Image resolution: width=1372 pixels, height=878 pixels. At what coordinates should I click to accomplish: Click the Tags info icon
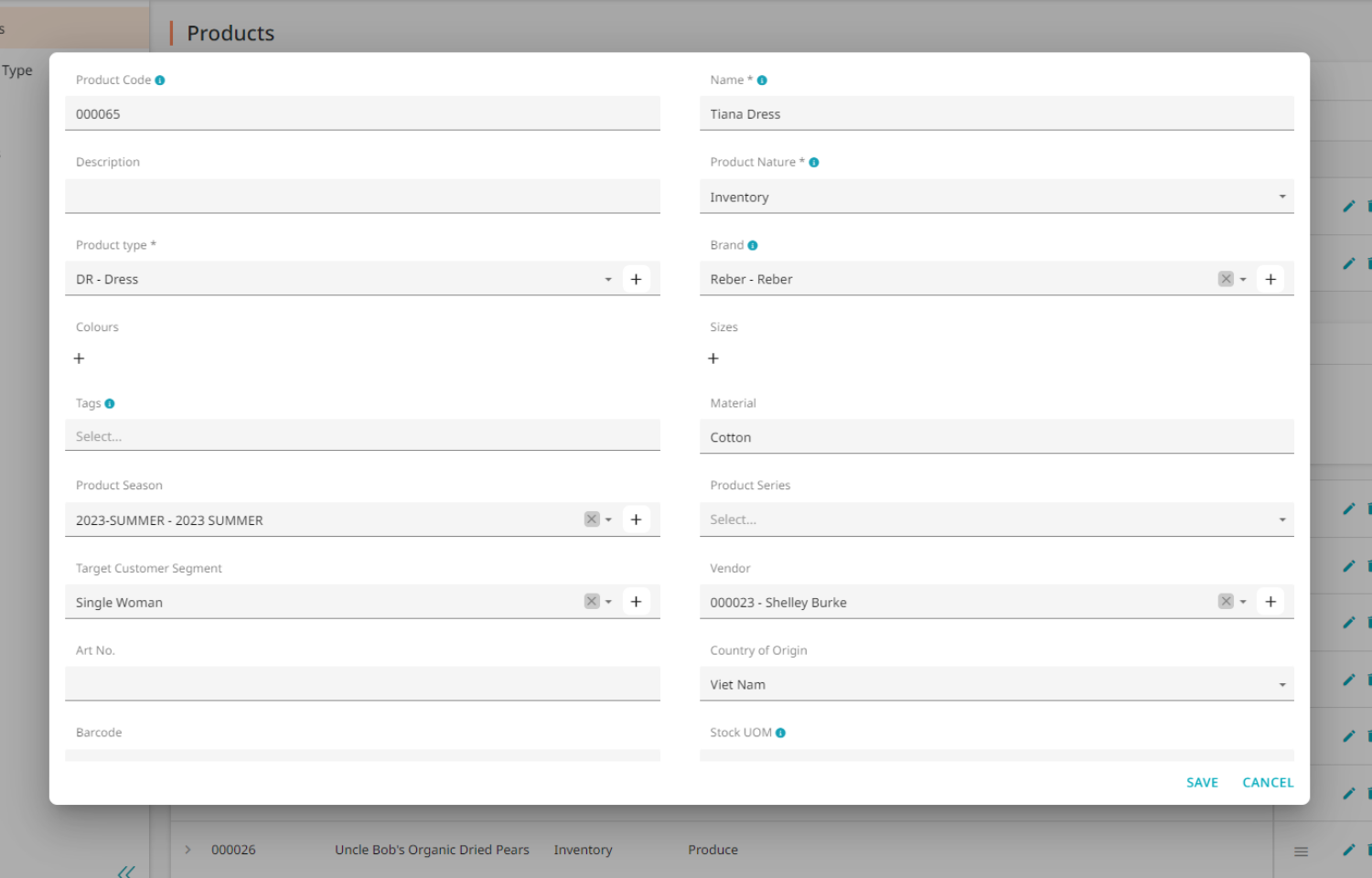tap(110, 403)
